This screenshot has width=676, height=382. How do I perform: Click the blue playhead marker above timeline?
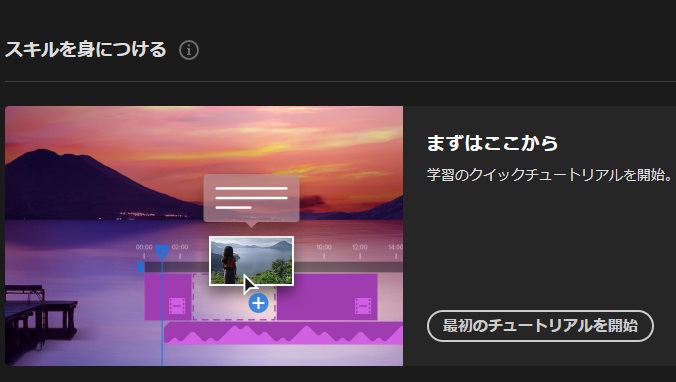(162, 251)
